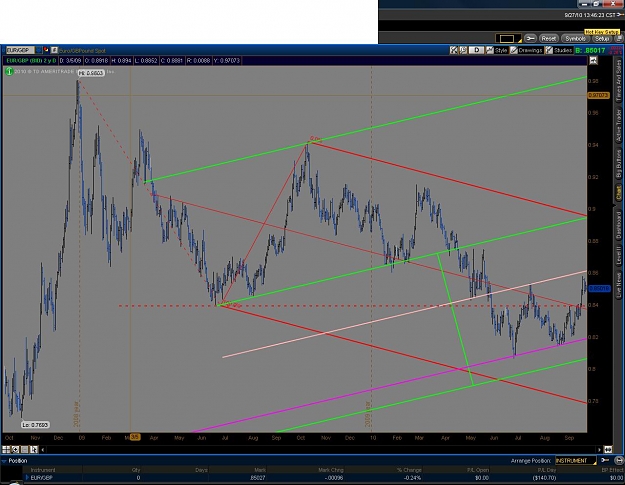Click the time axis scroll left arrow
Image resolution: width=625 pixels, height=485 pixels.
pos(43,450)
